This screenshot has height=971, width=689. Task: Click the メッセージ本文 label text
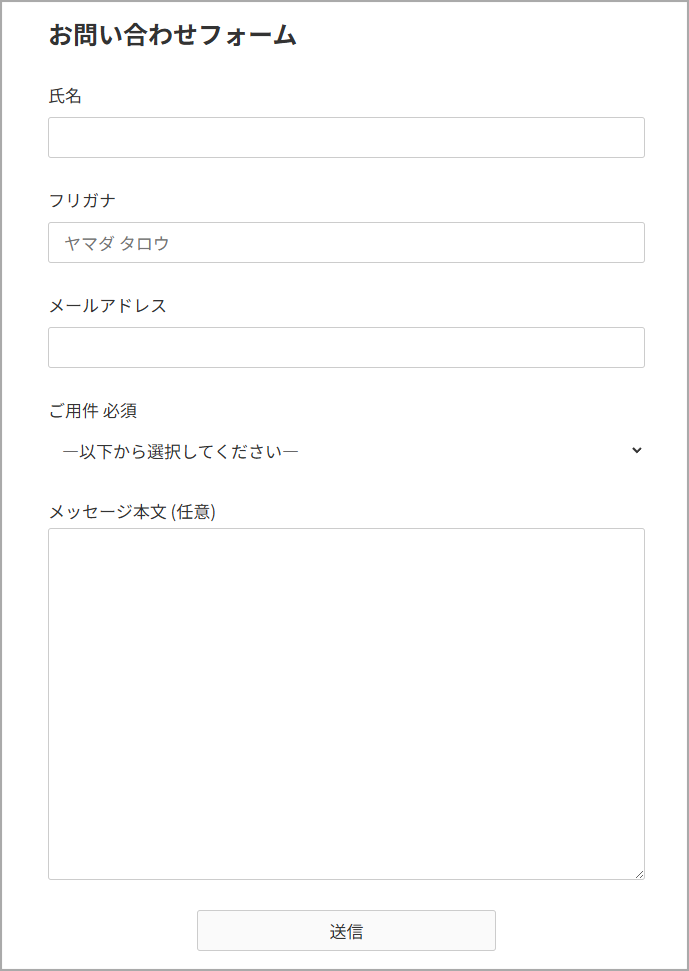pyautogui.click(x=108, y=512)
